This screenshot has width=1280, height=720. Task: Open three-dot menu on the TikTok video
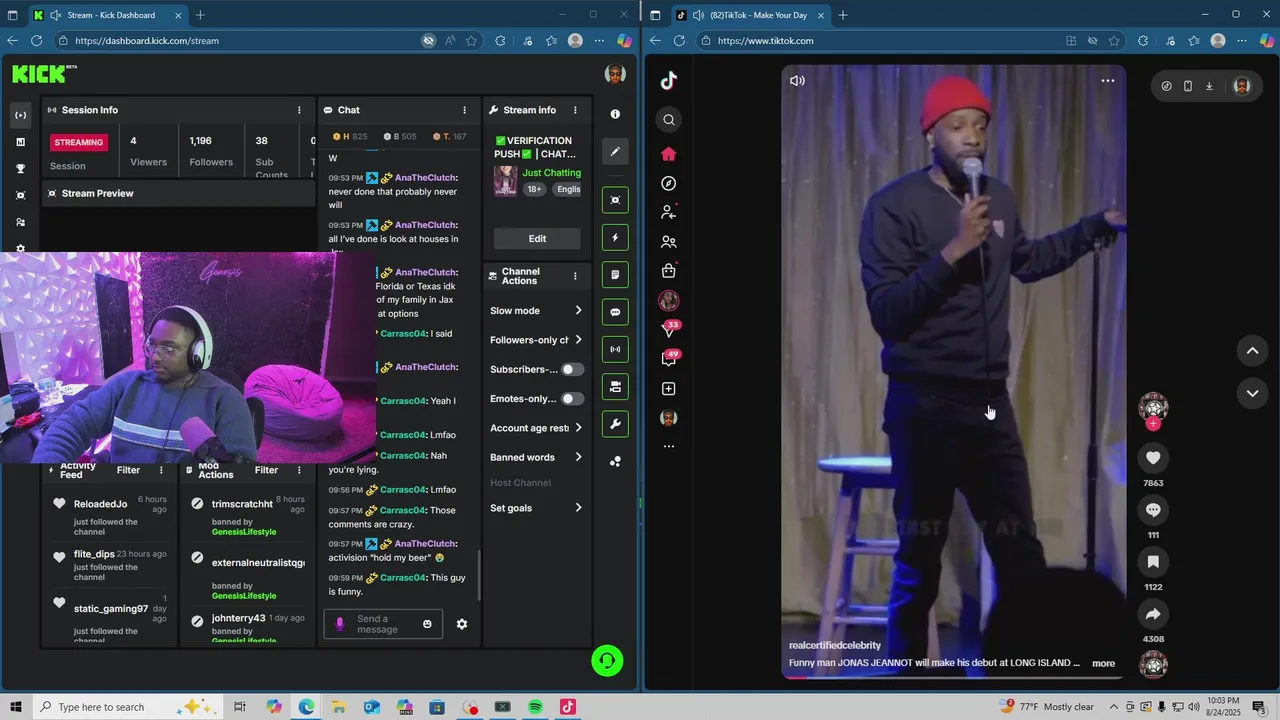click(1108, 81)
